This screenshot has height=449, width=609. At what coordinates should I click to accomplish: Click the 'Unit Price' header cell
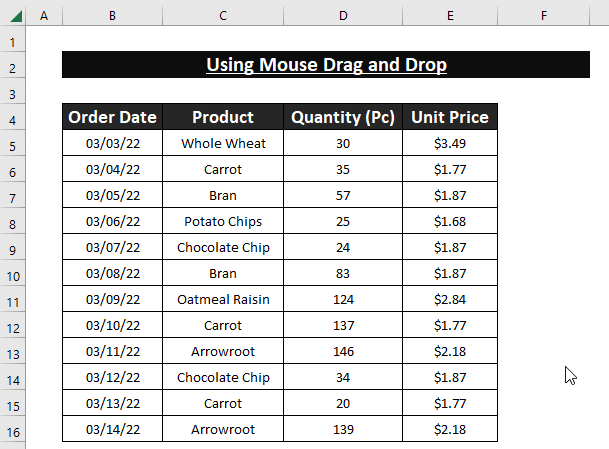point(450,117)
